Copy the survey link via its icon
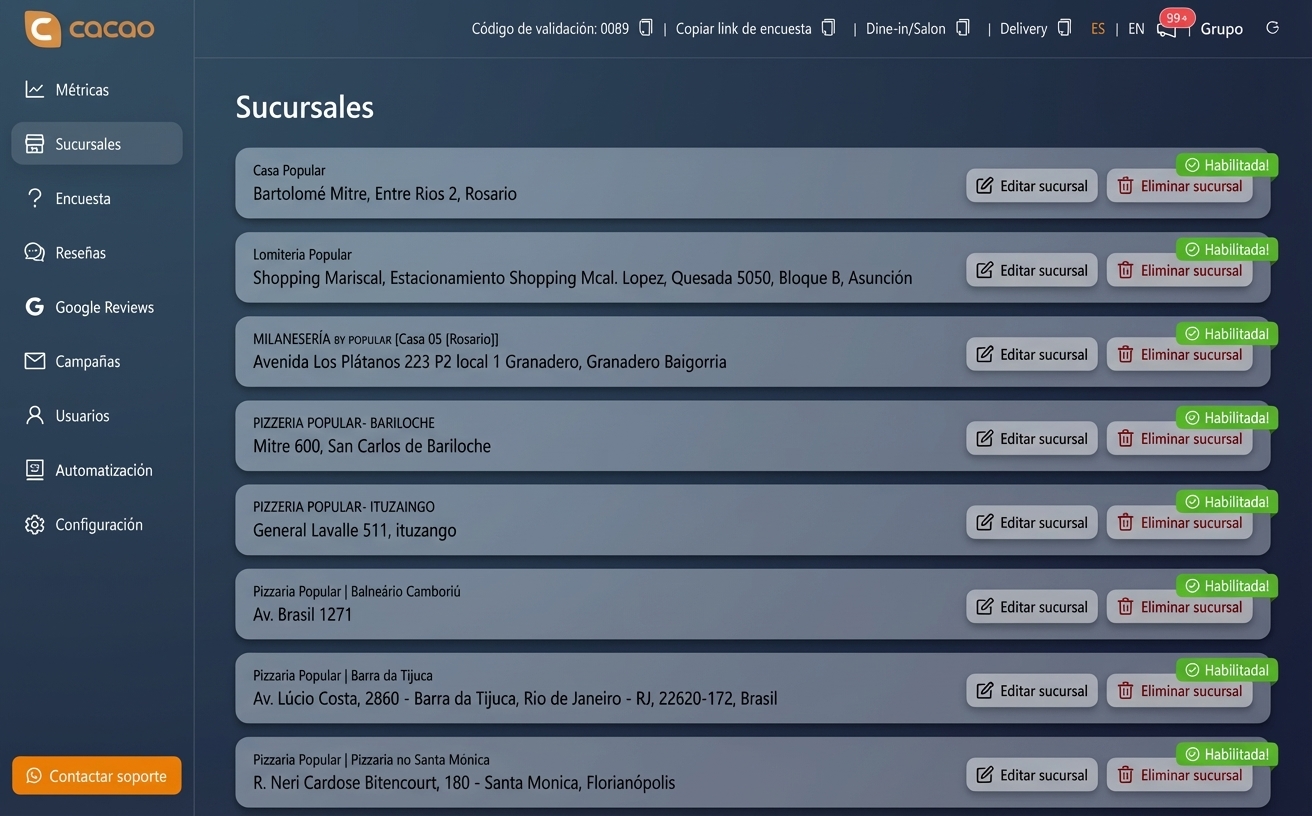Viewport: 1312px width, 816px height. point(828,28)
